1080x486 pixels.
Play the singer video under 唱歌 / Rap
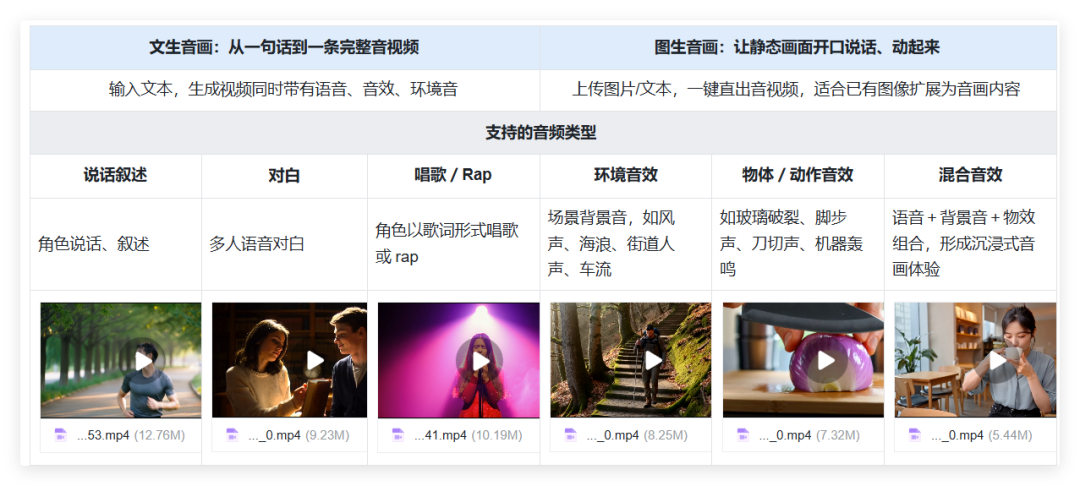coord(480,361)
